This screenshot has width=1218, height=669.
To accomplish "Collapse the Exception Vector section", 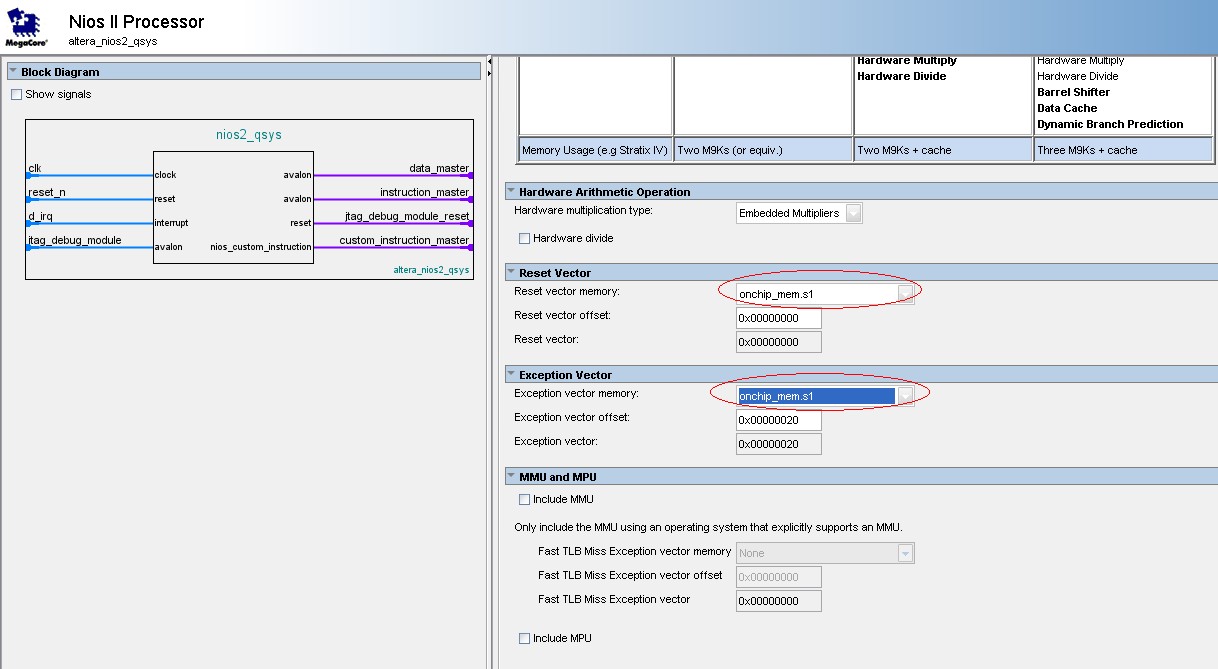I will point(511,375).
